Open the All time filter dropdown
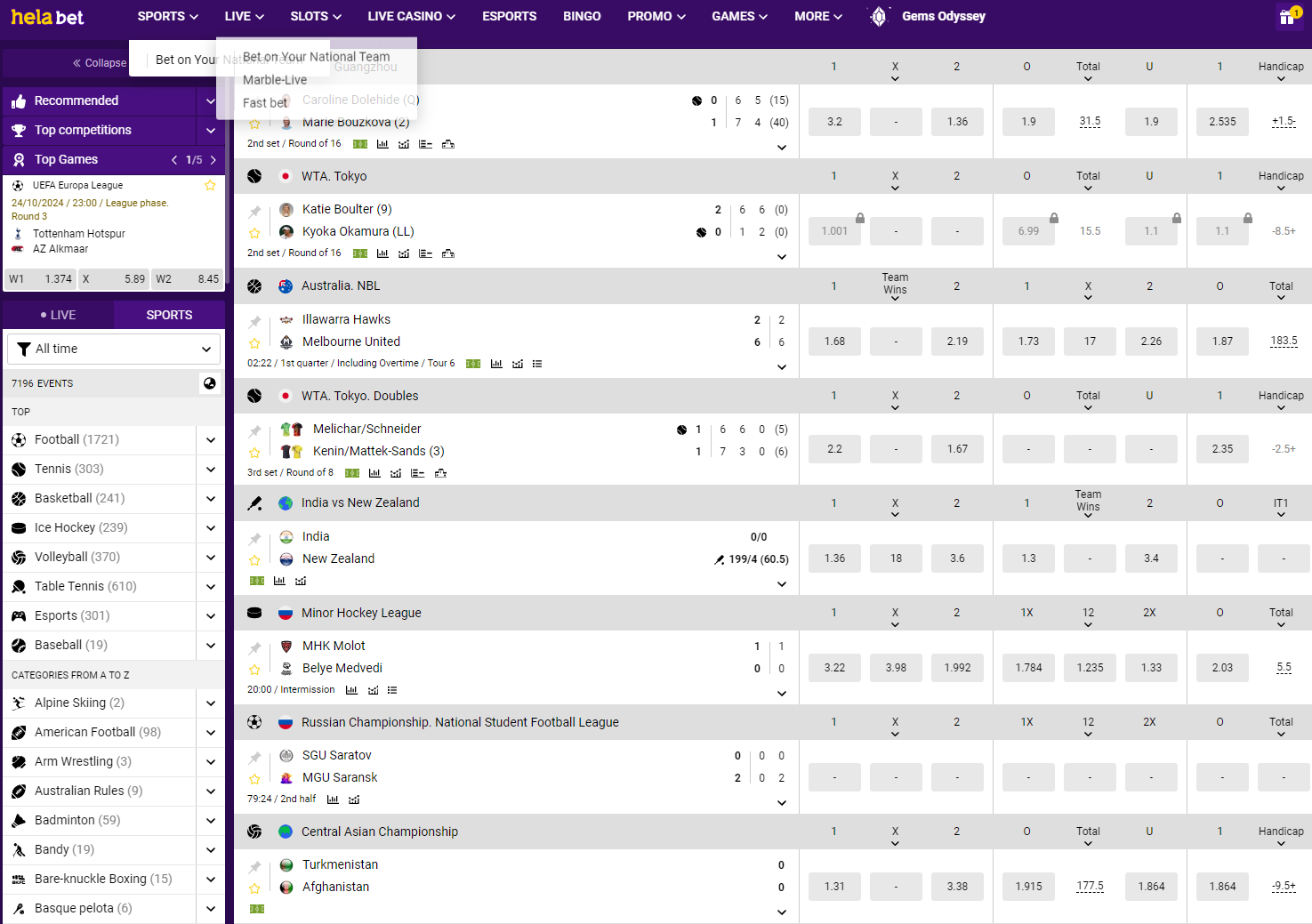Image resolution: width=1312 pixels, height=924 pixels. click(x=114, y=349)
